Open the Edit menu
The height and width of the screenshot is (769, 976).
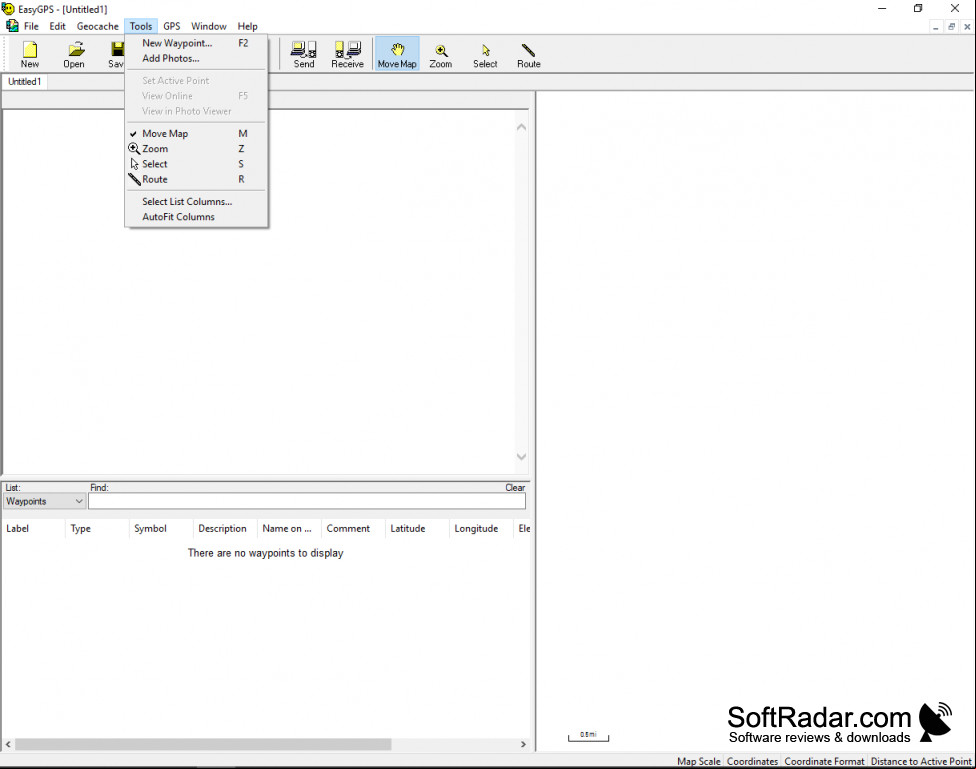point(57,26)
